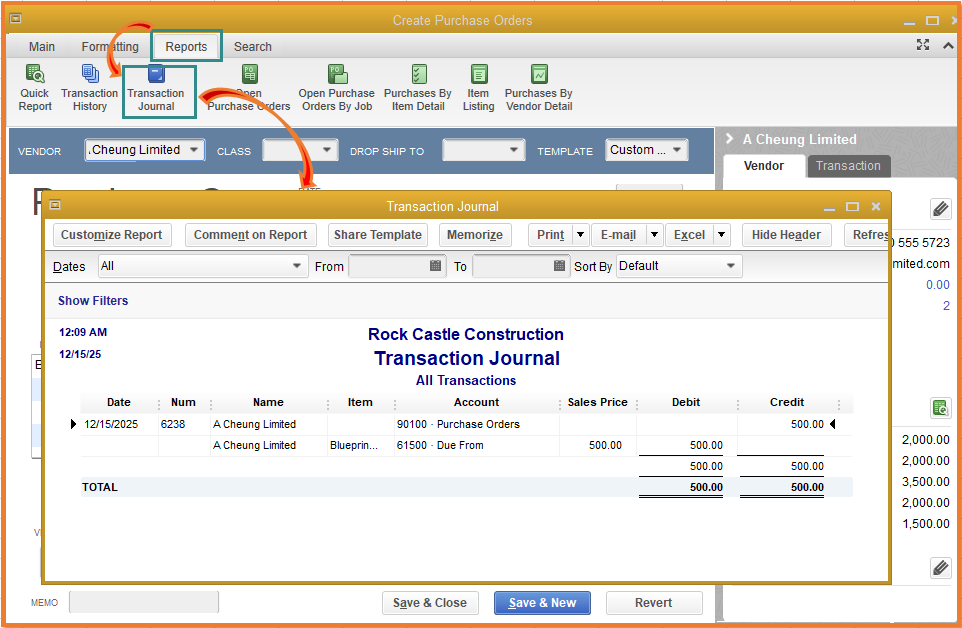Click the From date calendar icon
962x628 pixels.
pos(435,266)
